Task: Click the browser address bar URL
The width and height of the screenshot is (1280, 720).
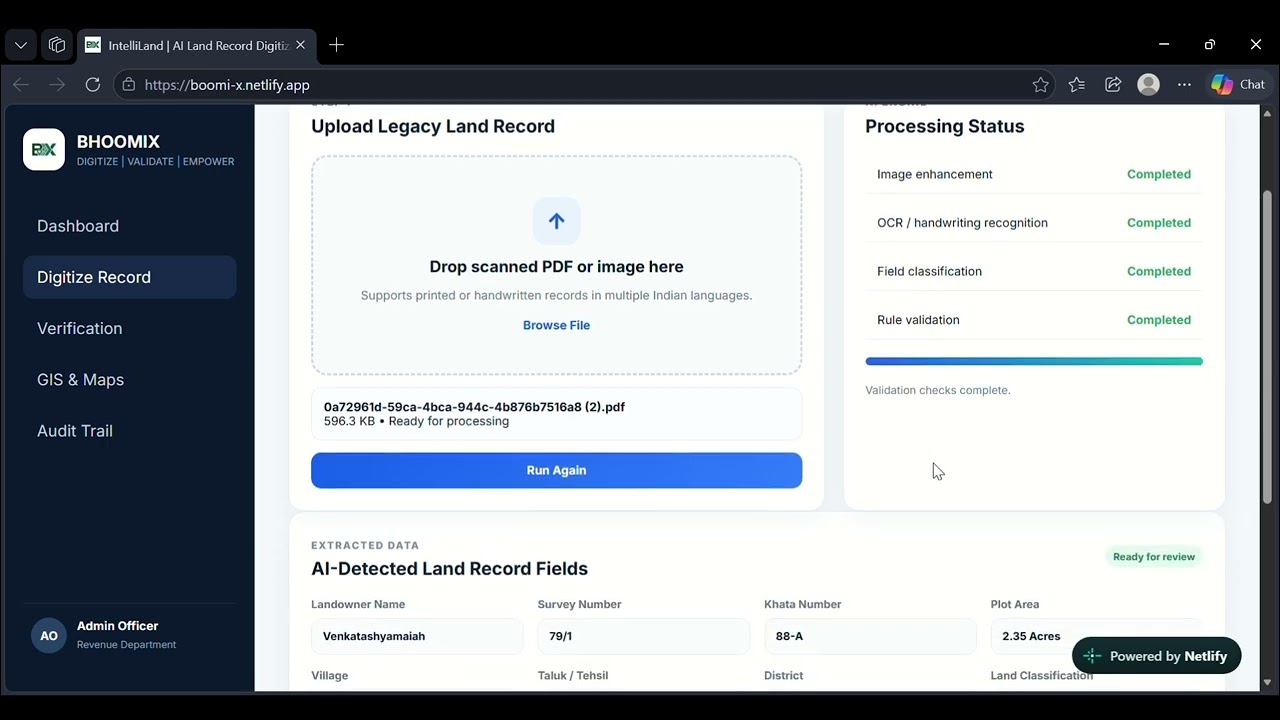Action: point(227,85)
